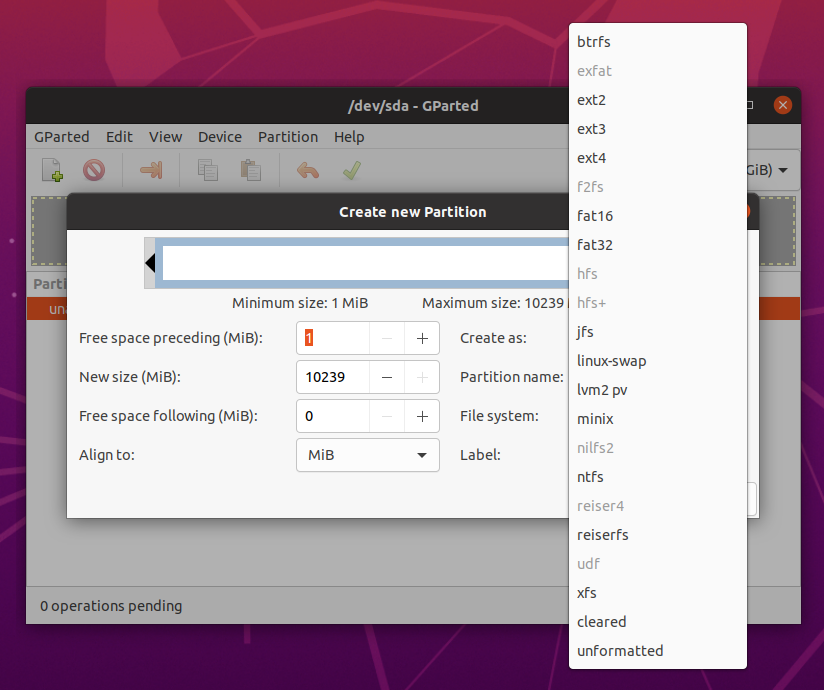Screen dimensions: 824x690
Task: Choose fat32 from file system list
Action: 657,245
